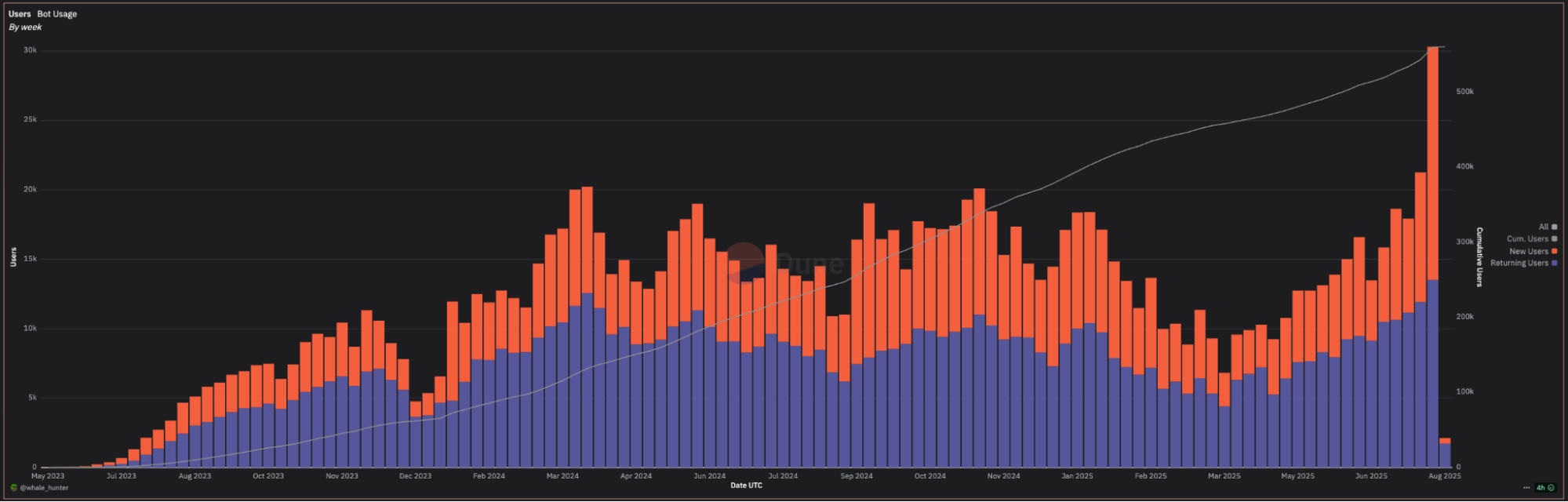Click the Apr 2024 x-axis label
This screenshot has height=502, width=1568.
tap(636, 476)
